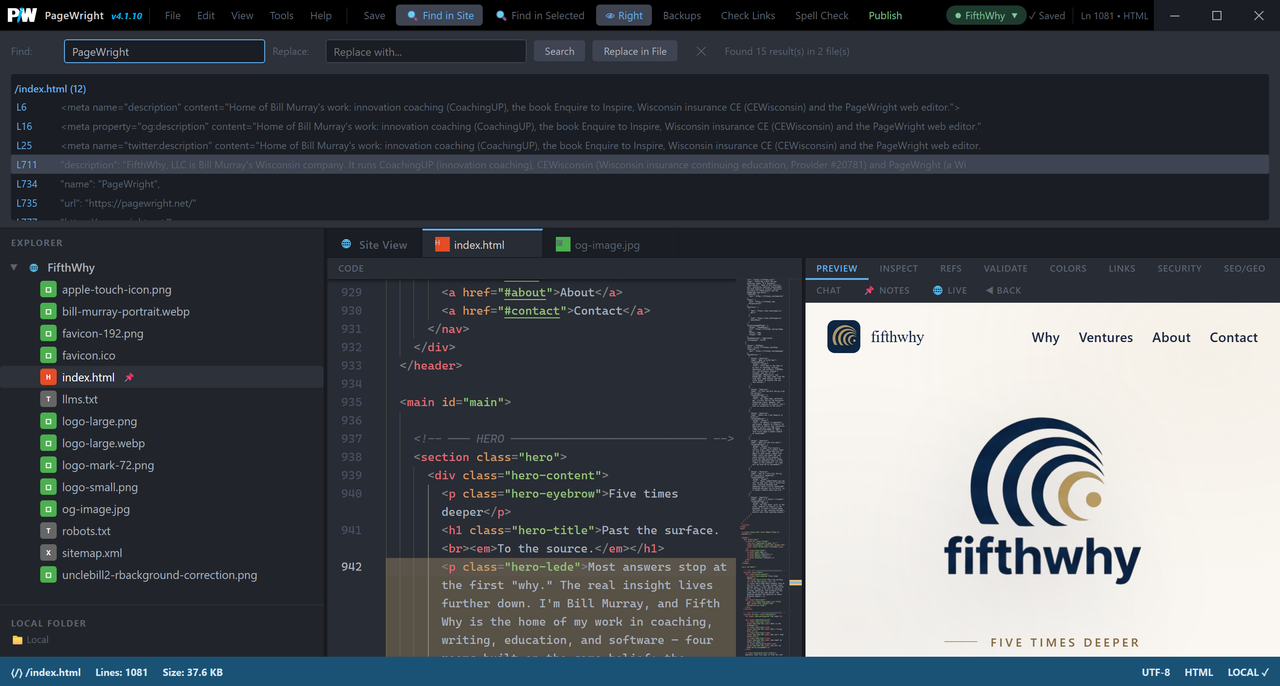Toggle the Find in Site mode
This screenshot has width=1280, height=686.
tap(439, 15)
